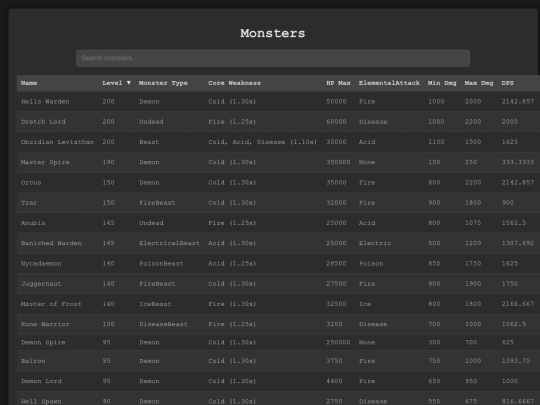Click Hell Spawn's level 90 cell

click(106, 401)
